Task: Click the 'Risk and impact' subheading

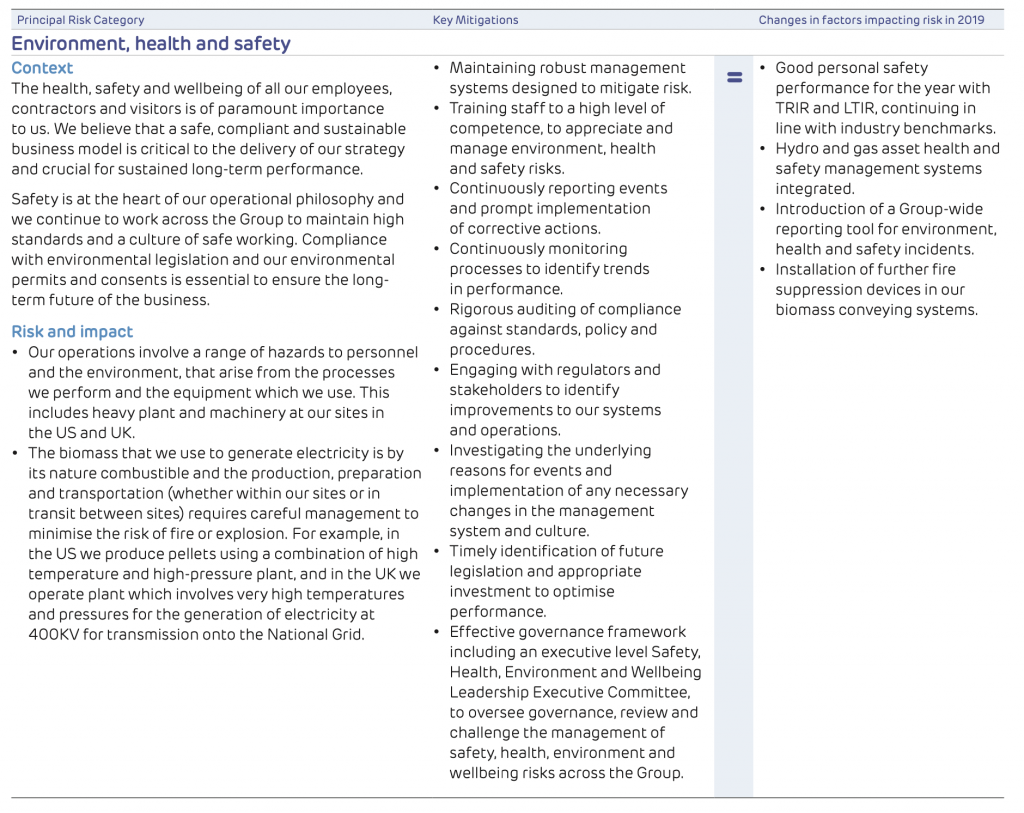Action: pyautogui.click(x=72, y=331)
